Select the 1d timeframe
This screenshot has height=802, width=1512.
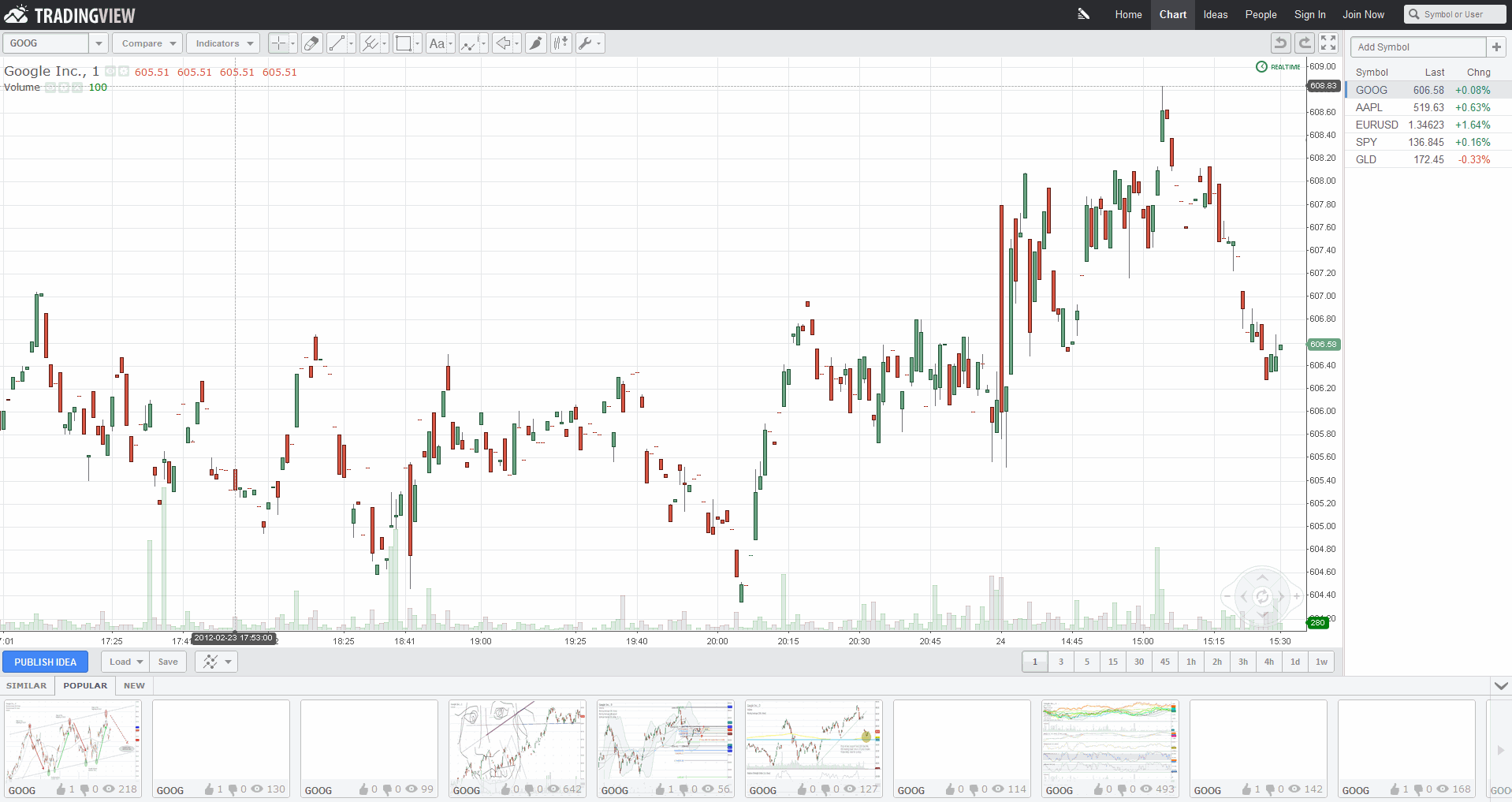pos(1295,662)
